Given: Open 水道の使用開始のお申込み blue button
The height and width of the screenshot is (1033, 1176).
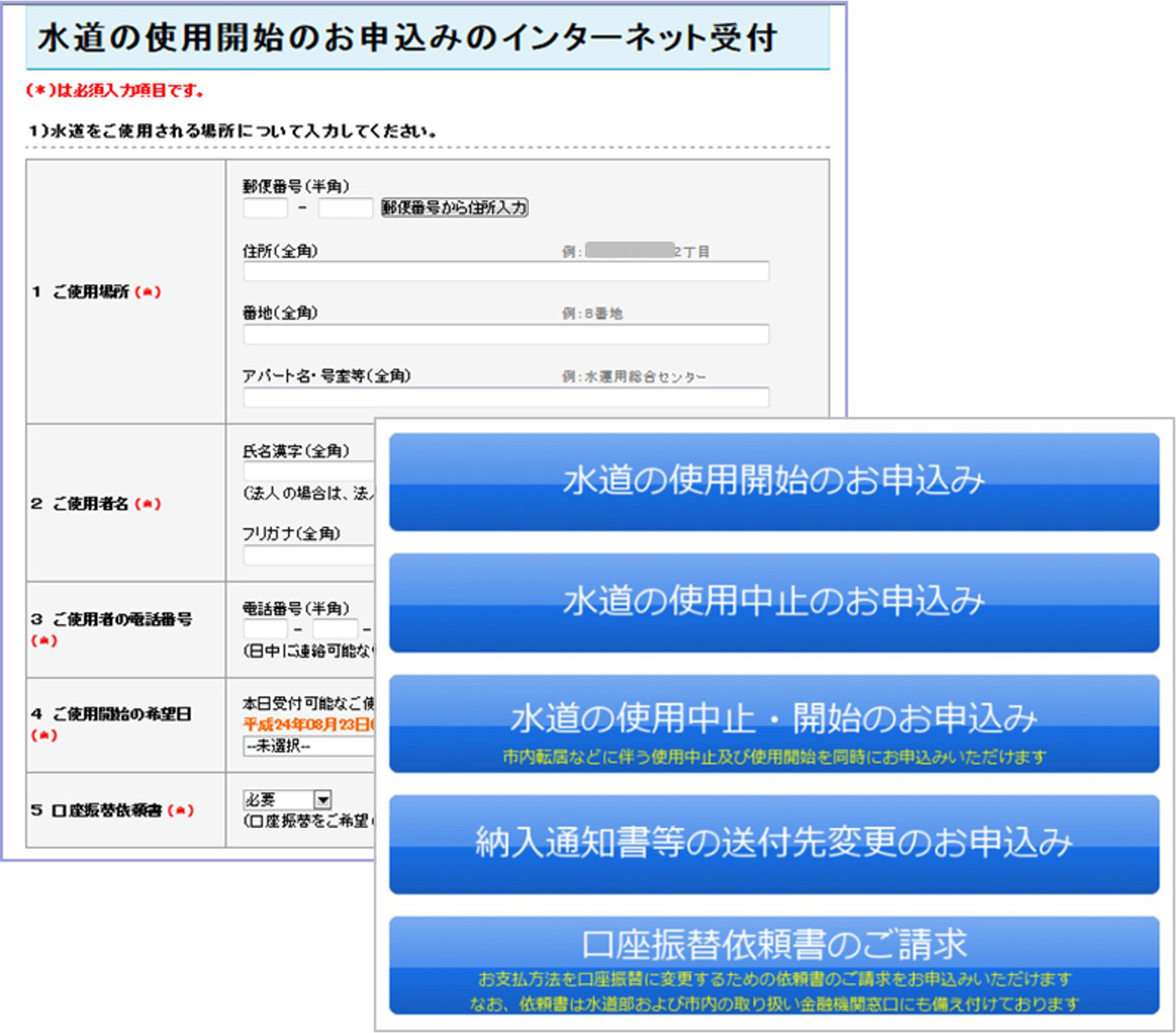Looking at the screenshot, I should pos(774,482).
